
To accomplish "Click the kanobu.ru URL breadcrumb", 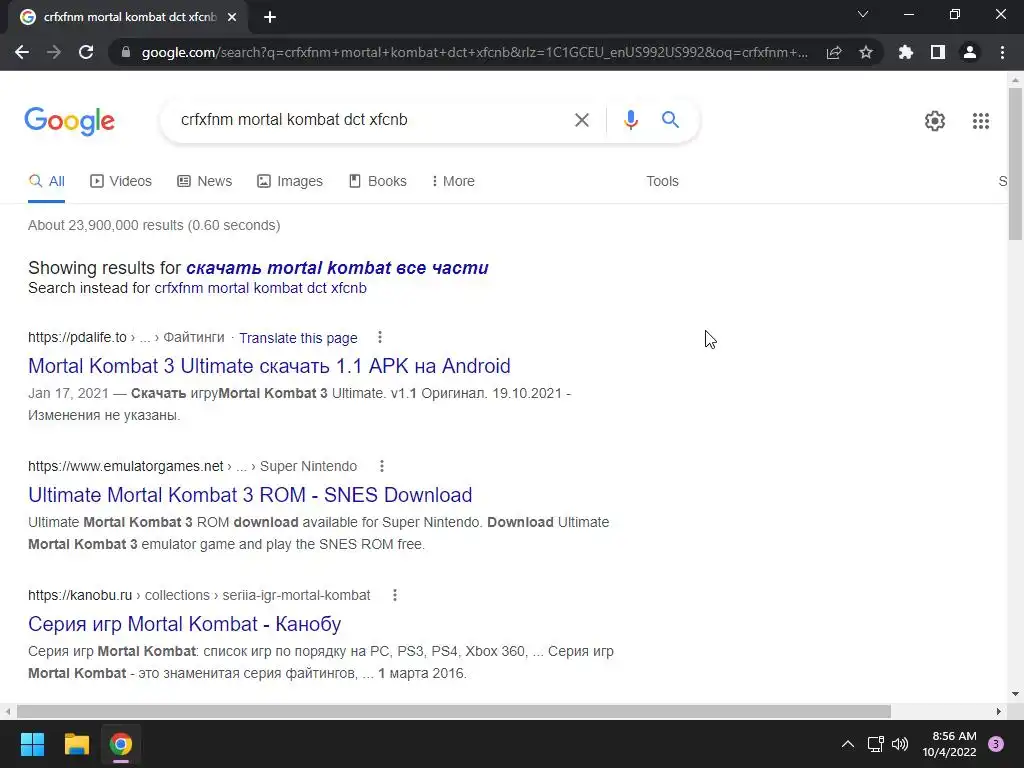I will [x=199, y=595].
